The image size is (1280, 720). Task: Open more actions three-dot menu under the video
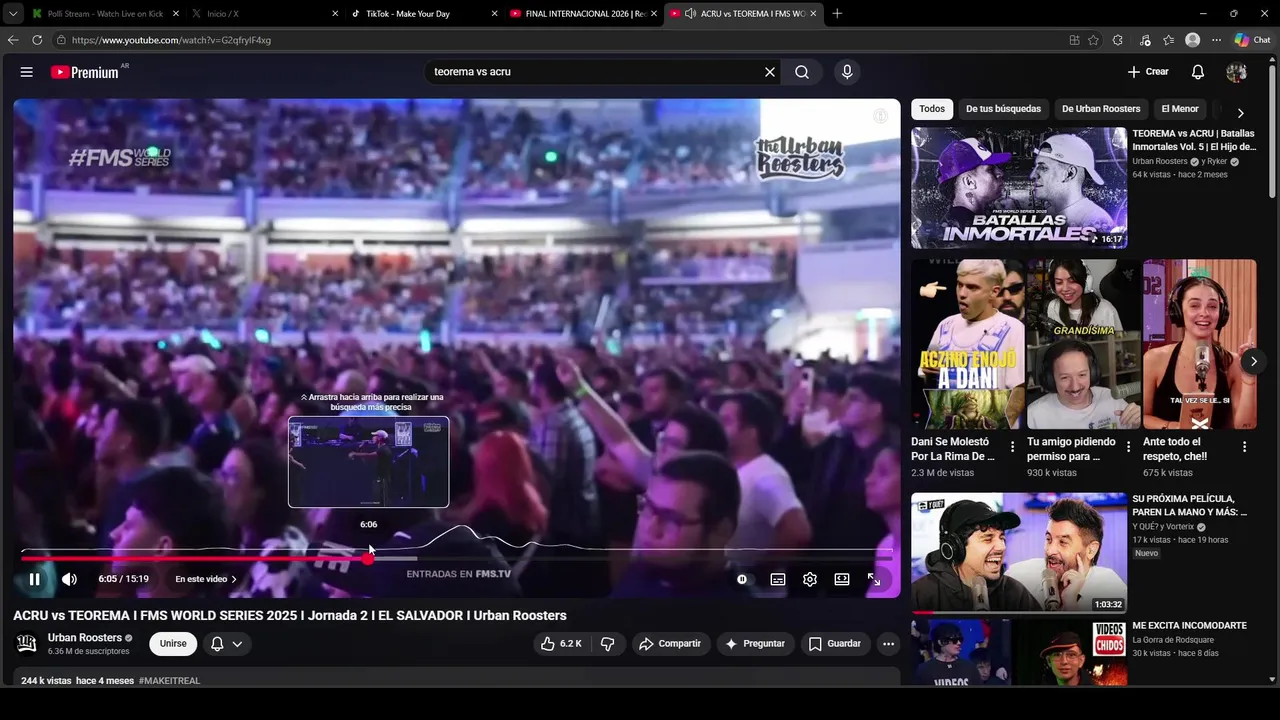888,644
